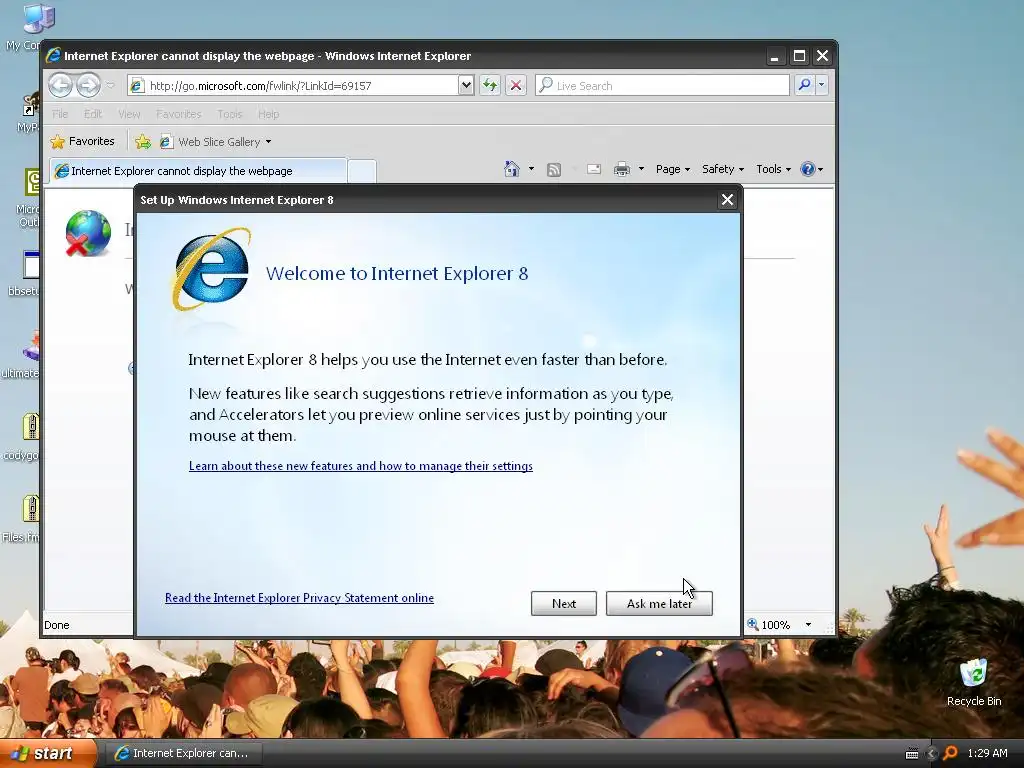Click the Forward navigation arrow
Screen dimensions: 1024x768
pos(88,85)
